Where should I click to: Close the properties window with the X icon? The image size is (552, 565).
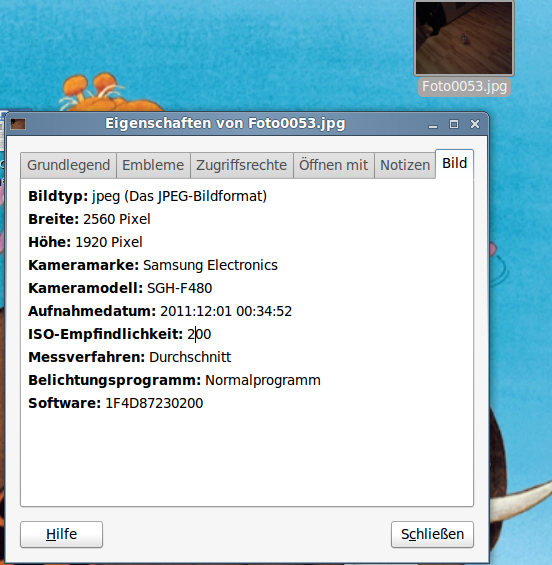(475, 124)
